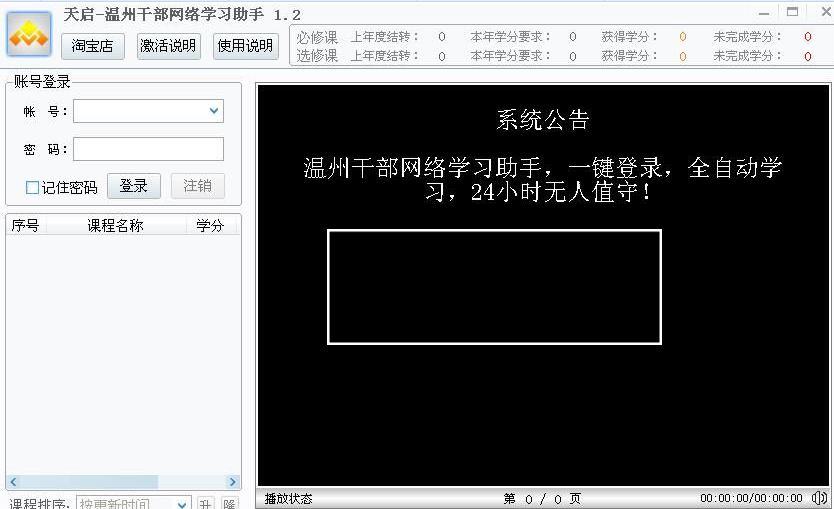Click the orange app logo icon
Viewport: 834px width, 509px height.
click(x=29, y=34)
